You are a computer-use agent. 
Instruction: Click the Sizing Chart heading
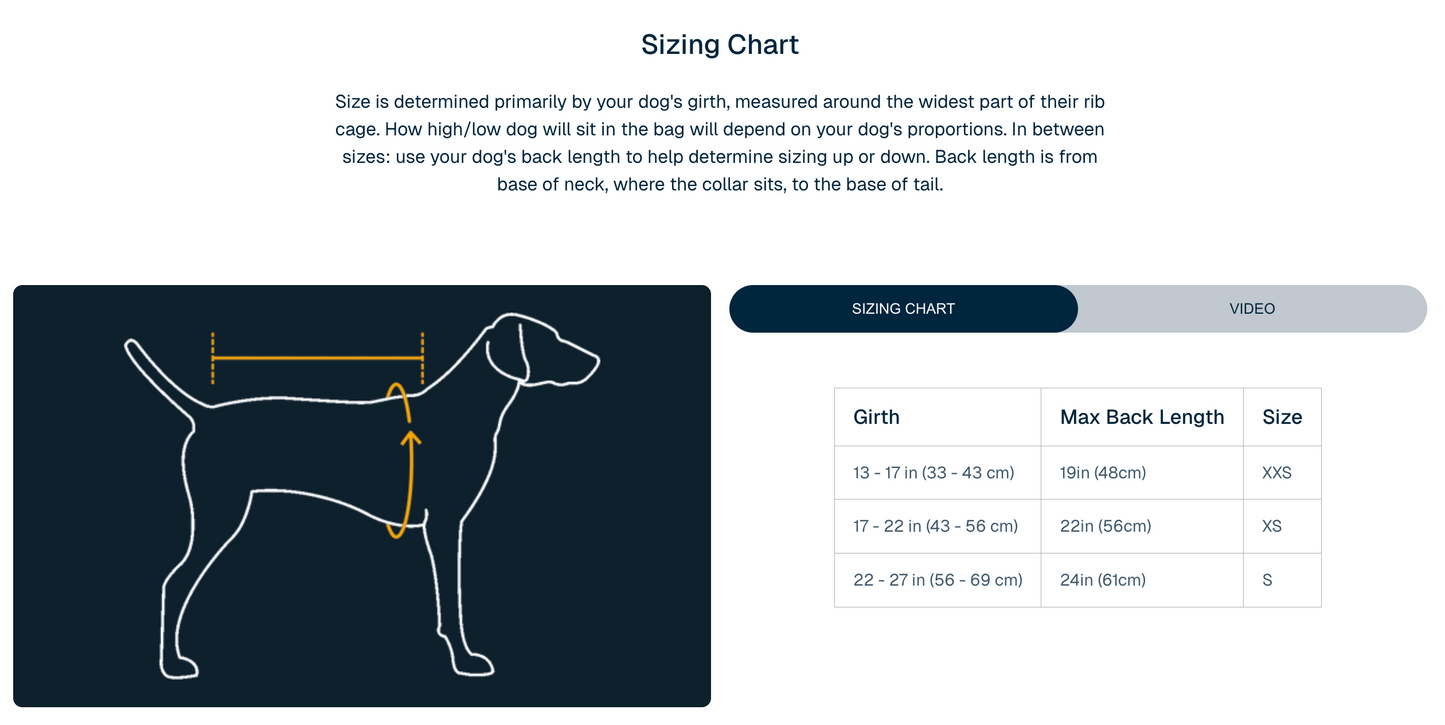720,45
